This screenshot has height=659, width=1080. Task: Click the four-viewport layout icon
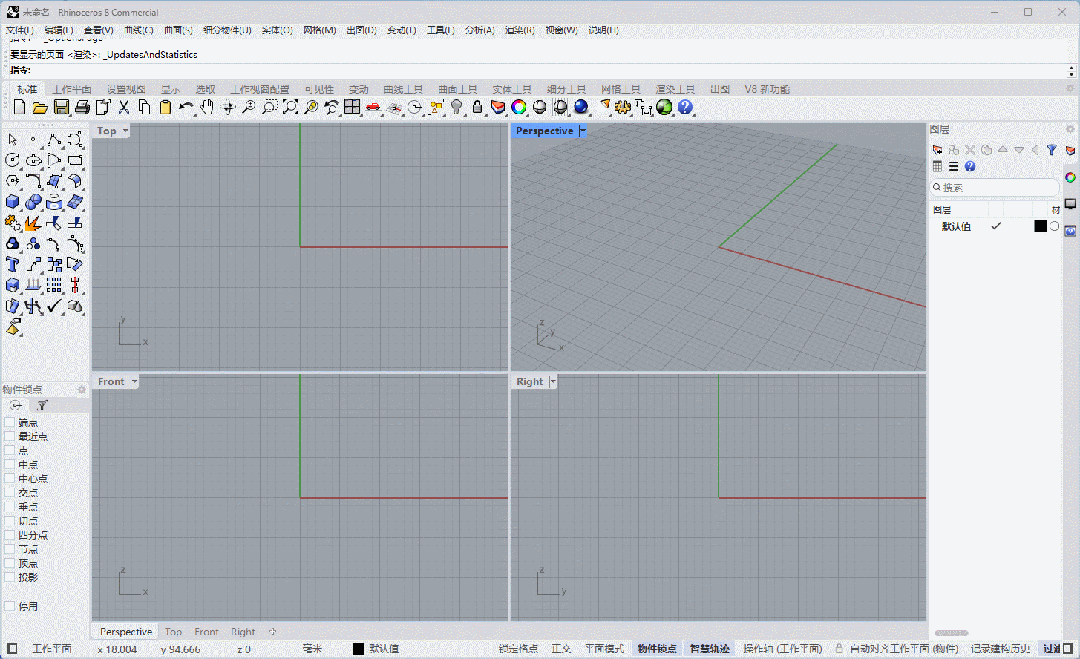352,107
